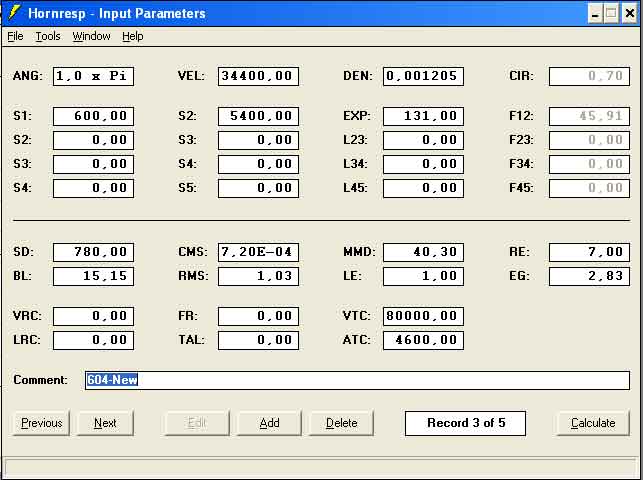Click the CIR field showing 0,70

pos(589,76)
